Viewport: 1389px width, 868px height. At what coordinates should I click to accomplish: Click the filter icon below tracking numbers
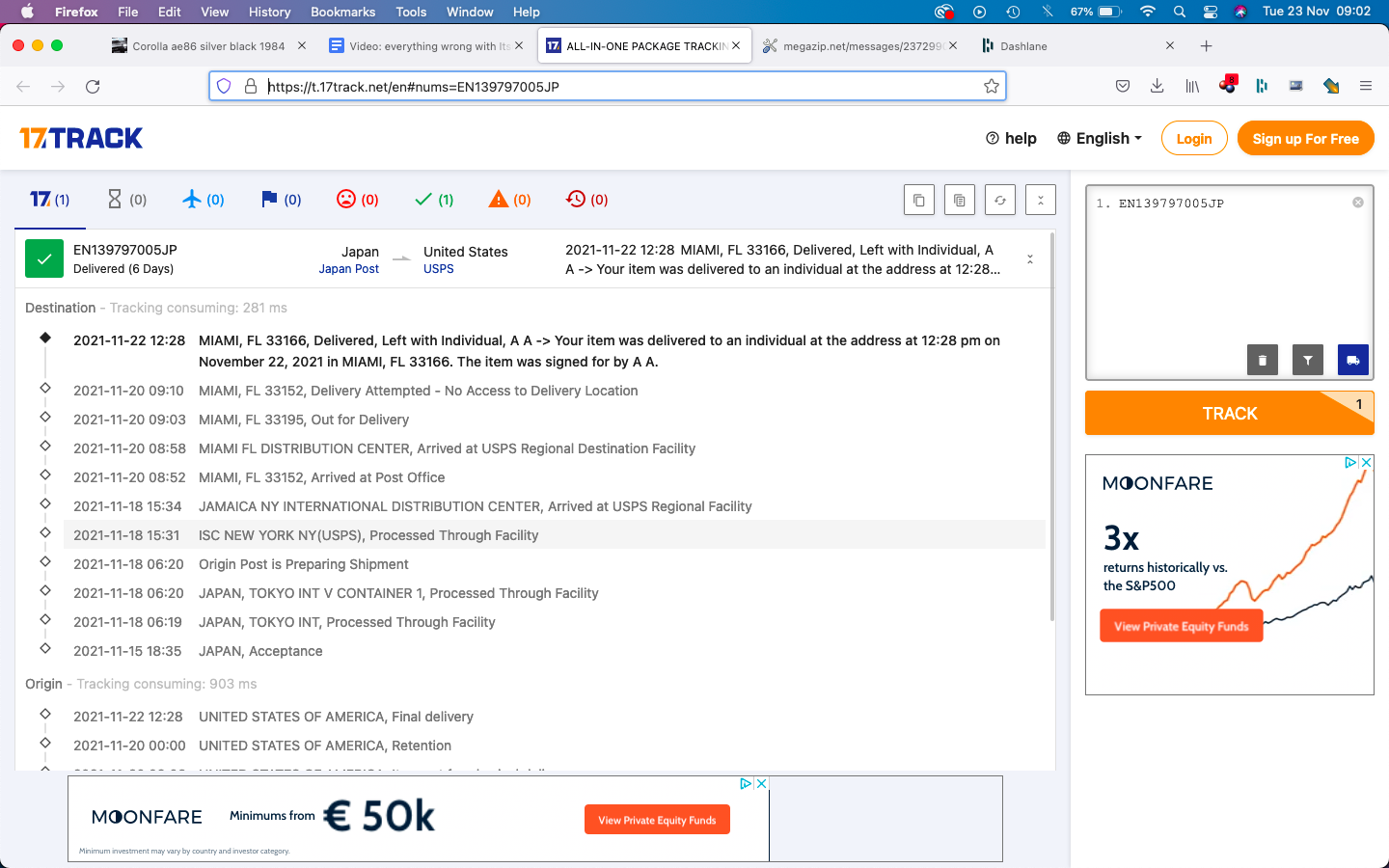[x=1307, y=360]
